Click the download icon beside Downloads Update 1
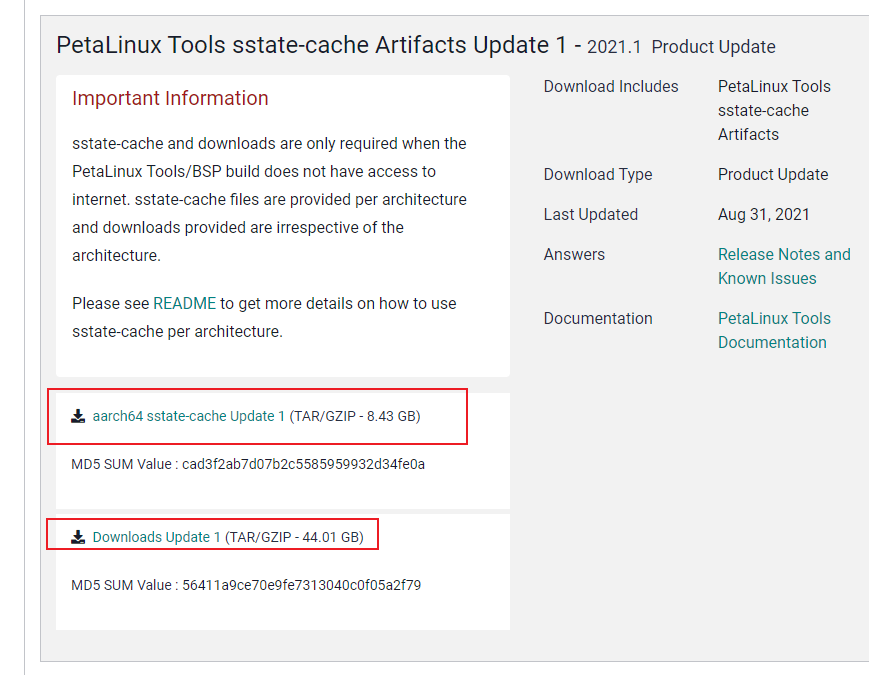The image size is (869, 675). (78, 538)
